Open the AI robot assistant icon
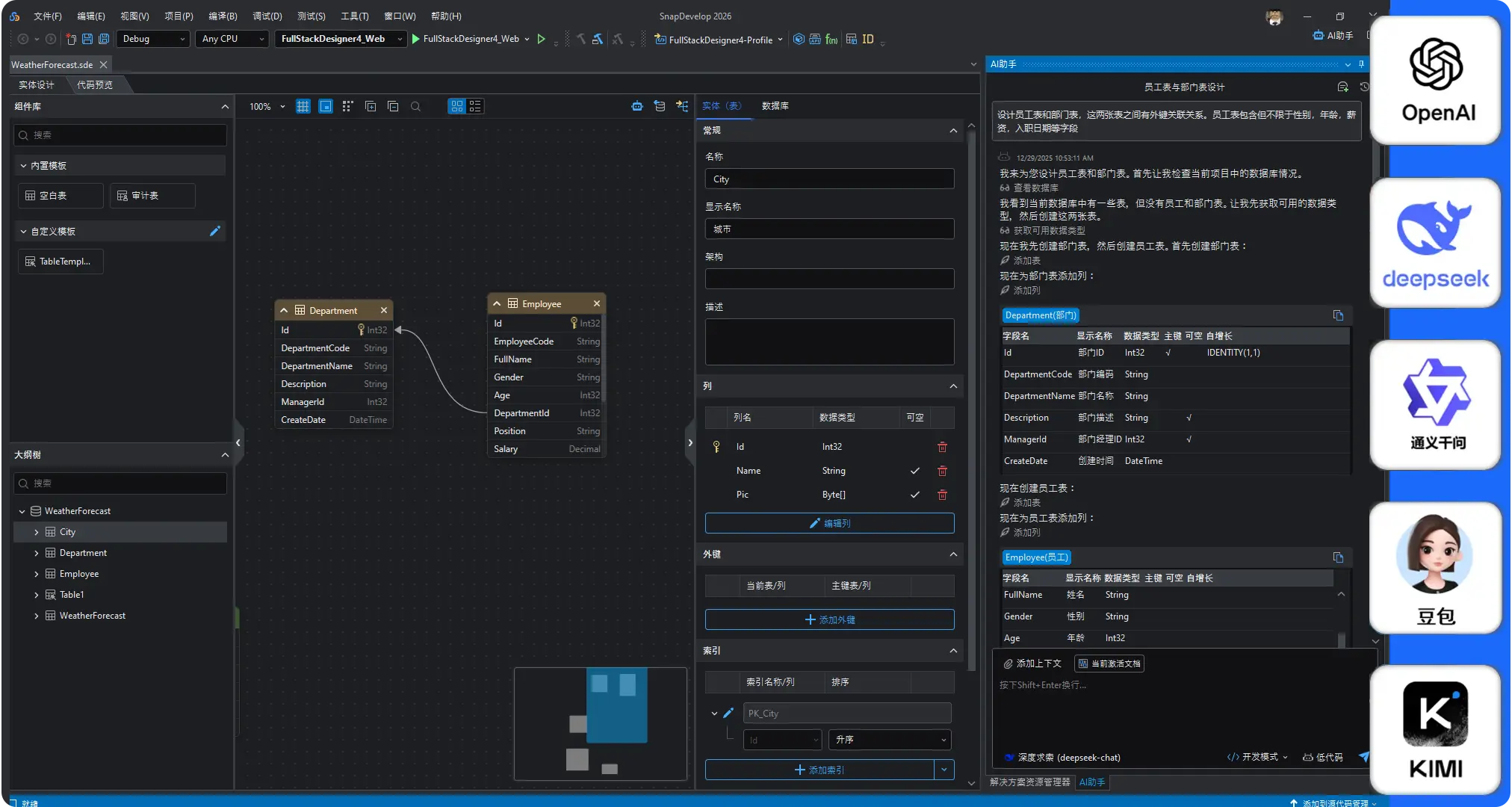Image resolution: width=1512 pixels, height=807 pixels. point(636,106)
